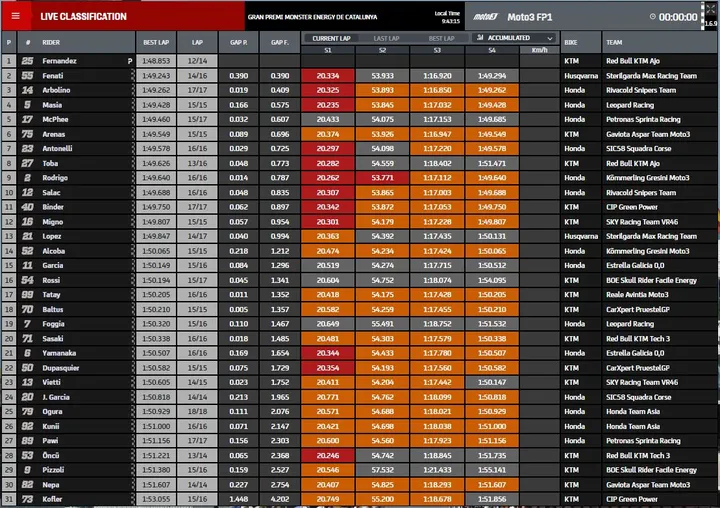Click Rodrigo's red S2 time 53.771
The image size is (720, 508).
pos(382,178)
